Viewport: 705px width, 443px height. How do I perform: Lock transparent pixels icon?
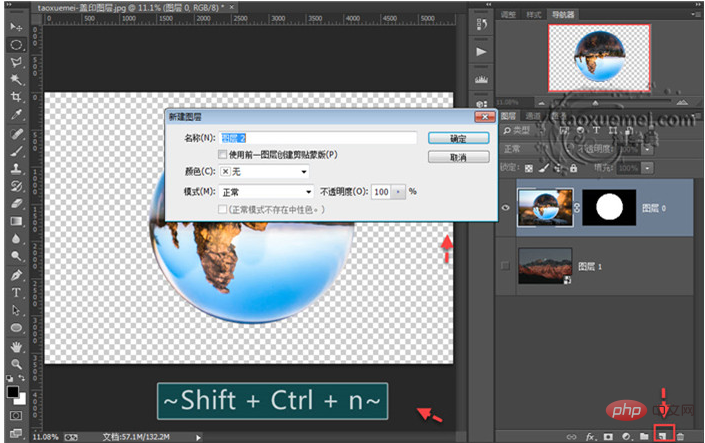[529, 168]
